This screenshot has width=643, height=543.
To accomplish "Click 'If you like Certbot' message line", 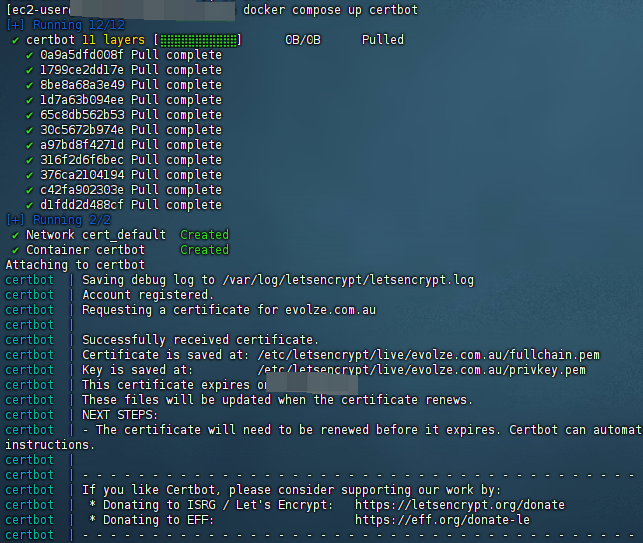I will pyautogui.click(x=292, y=490).
